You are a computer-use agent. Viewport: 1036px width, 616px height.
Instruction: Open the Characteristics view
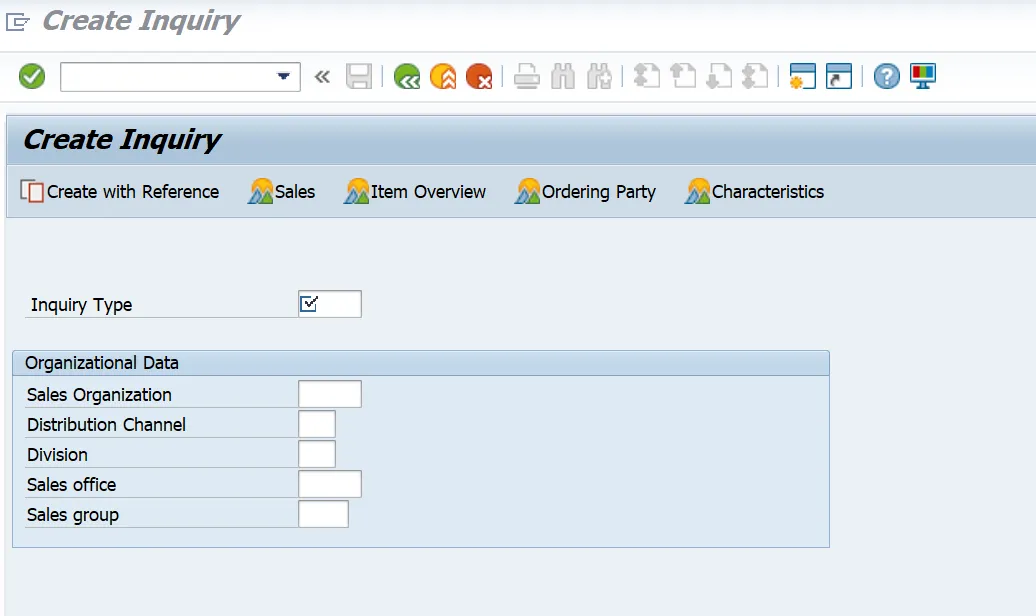coord(755,192)
